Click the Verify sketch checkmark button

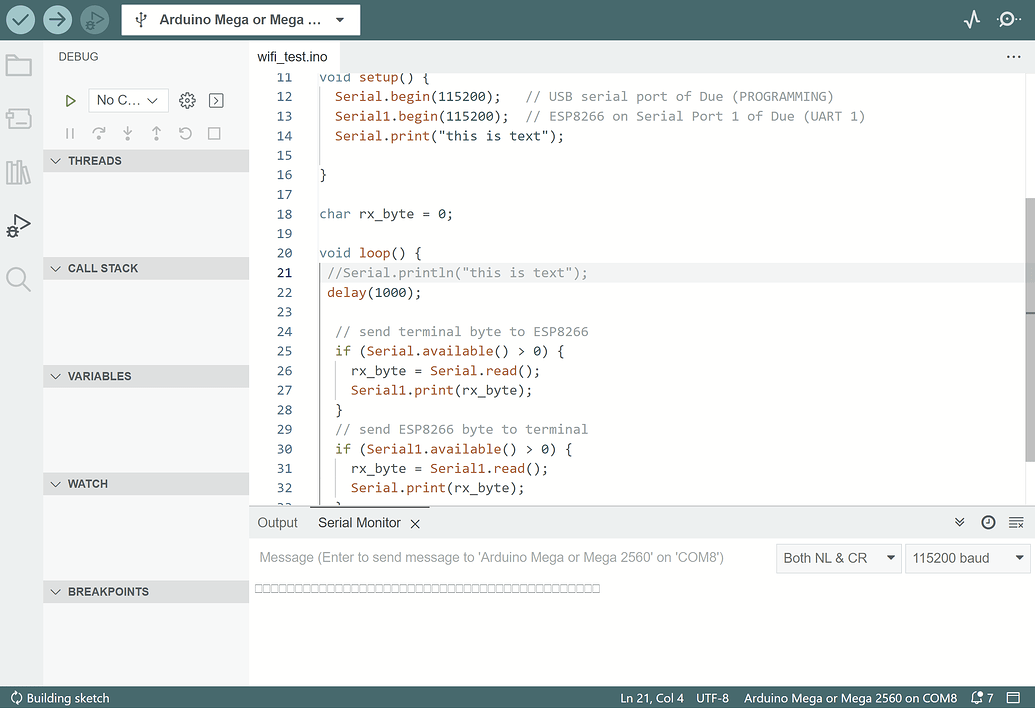pyautogui.click(x=20, y=19)
